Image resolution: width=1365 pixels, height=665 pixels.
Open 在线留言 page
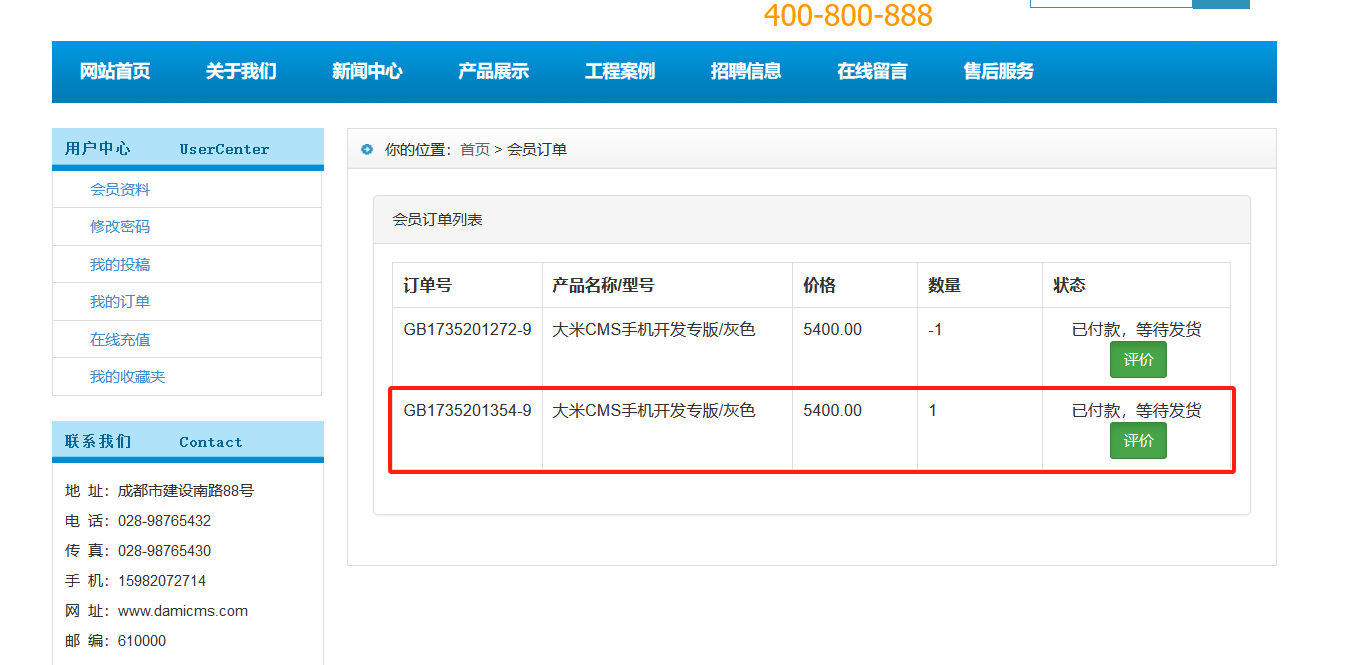tap(872, 71)
